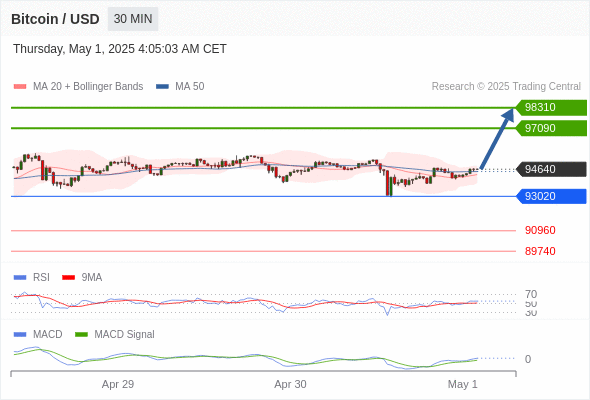Toggle the MACD legend entry
Viewport: 590px width, 400px height.
[38, 334]
